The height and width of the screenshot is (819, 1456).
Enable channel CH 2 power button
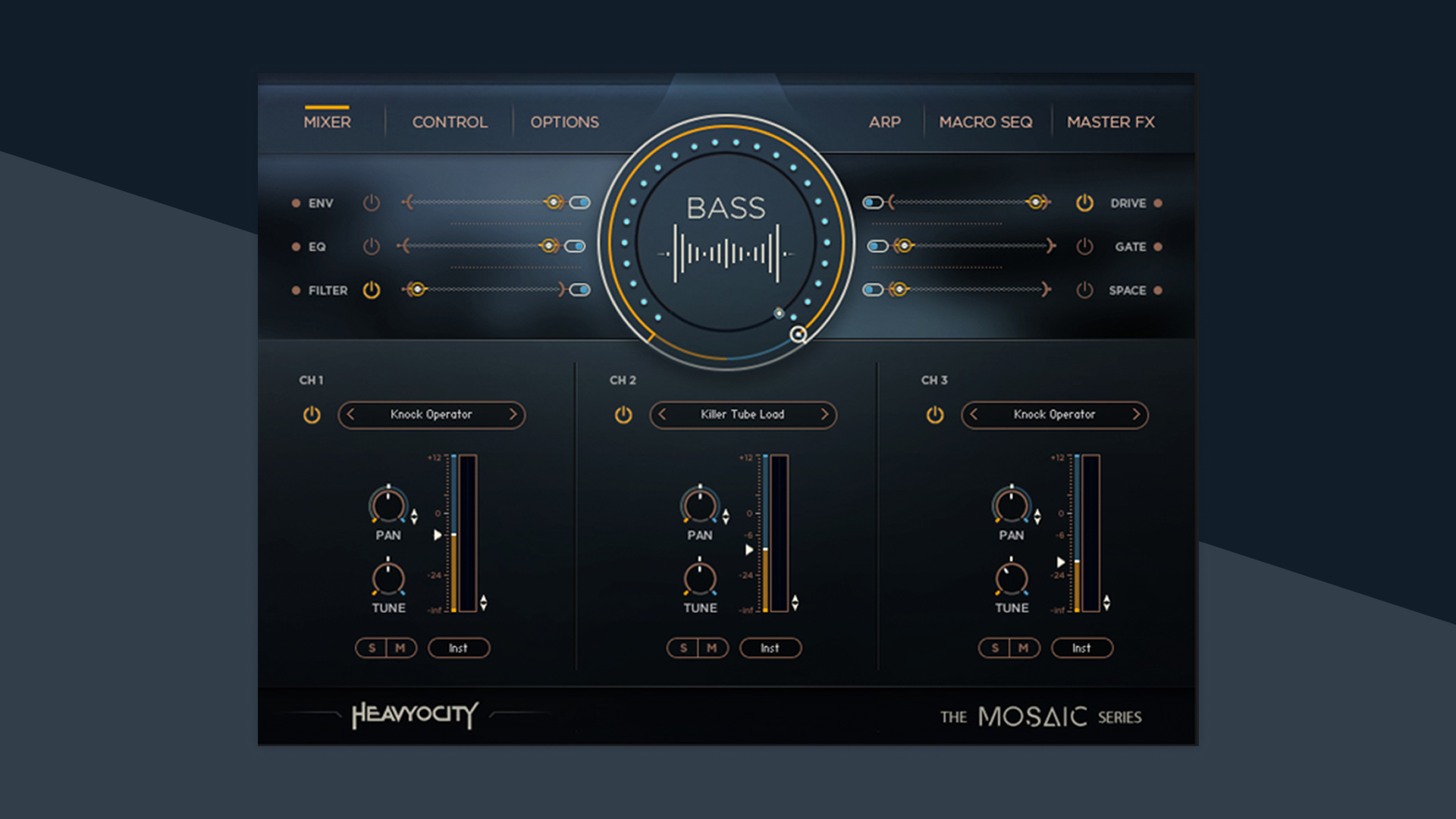623,415
